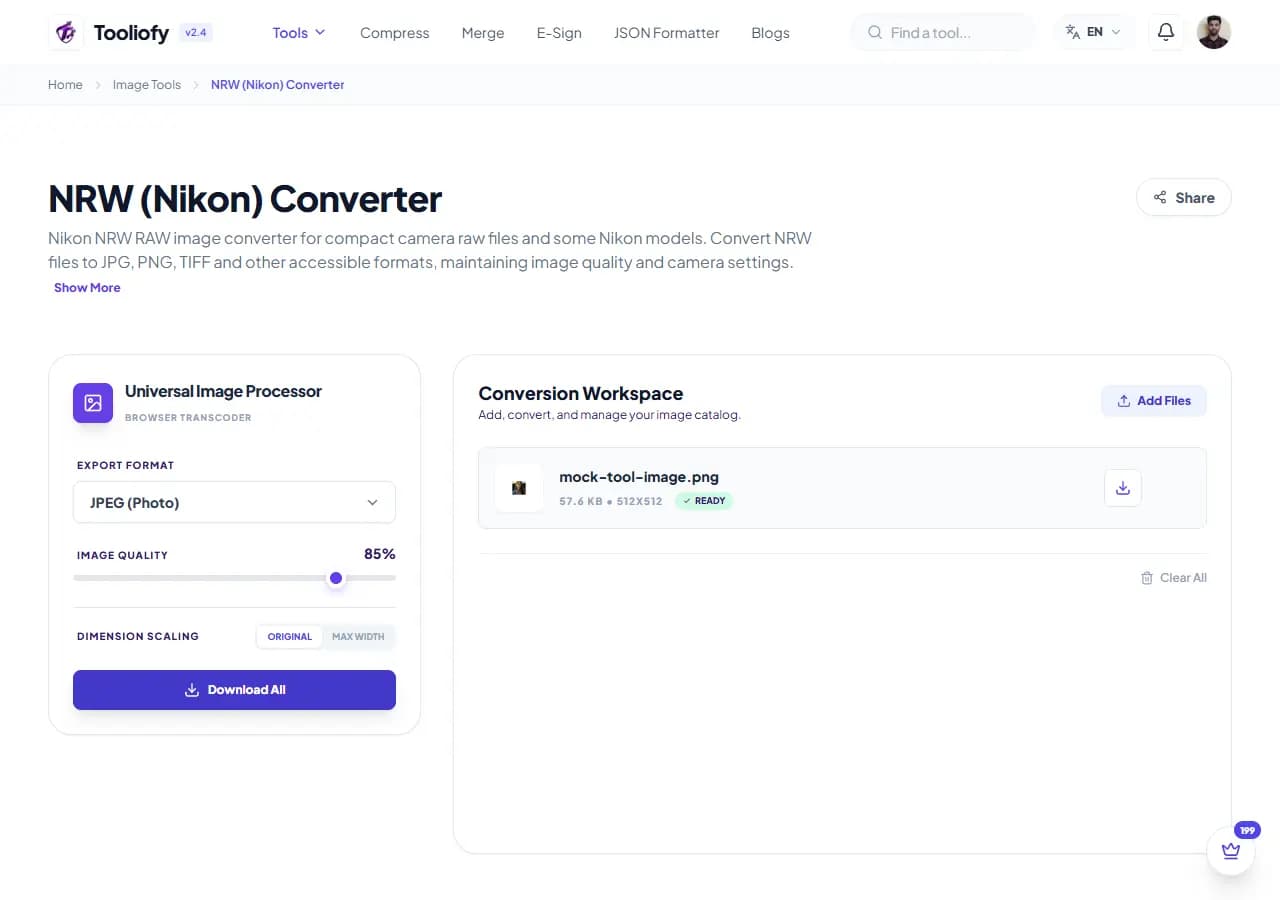
Task: Click the NRW (Nikon) Converter breadcrumb
Action: click(278, 85)
